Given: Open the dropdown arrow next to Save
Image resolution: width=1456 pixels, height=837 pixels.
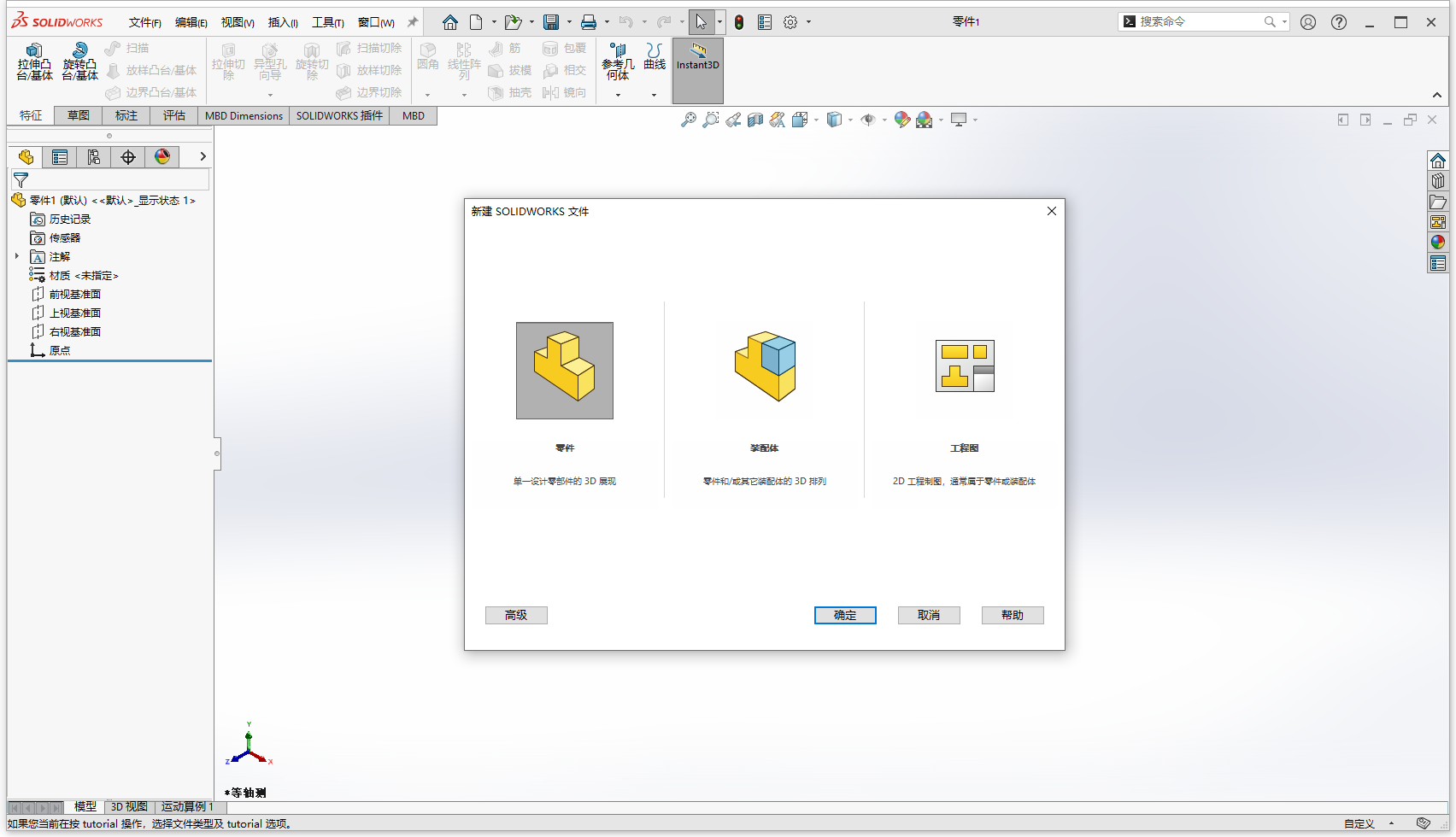Looking at the screenshot, I should [569, 22].
